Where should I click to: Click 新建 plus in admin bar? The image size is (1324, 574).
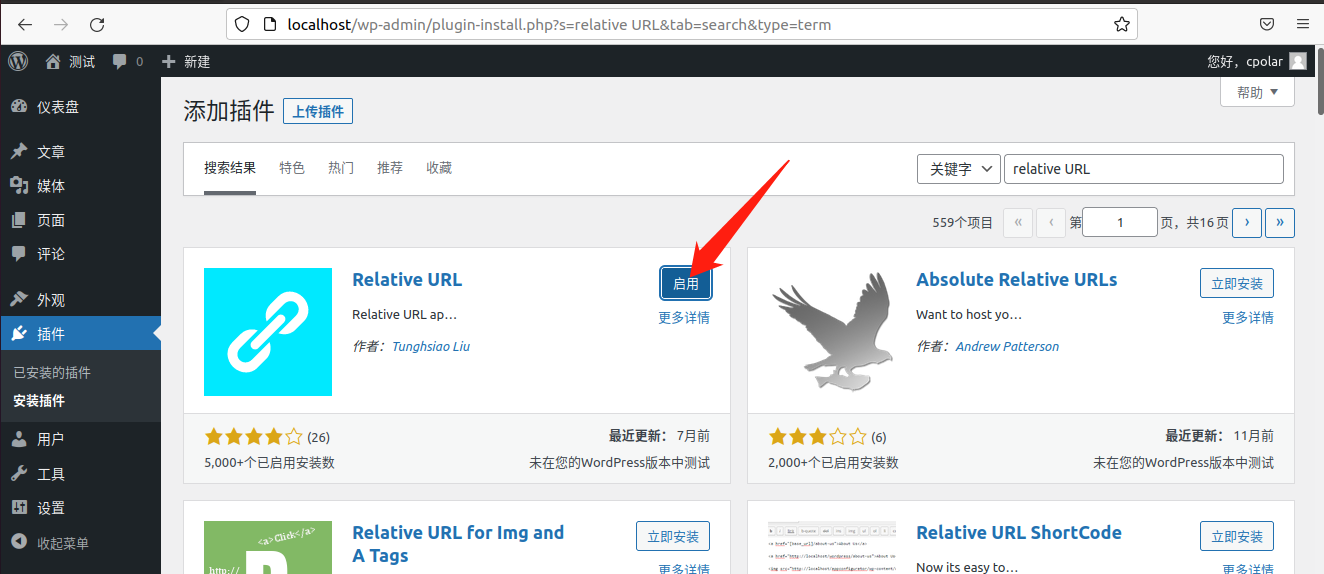[186, 61]
